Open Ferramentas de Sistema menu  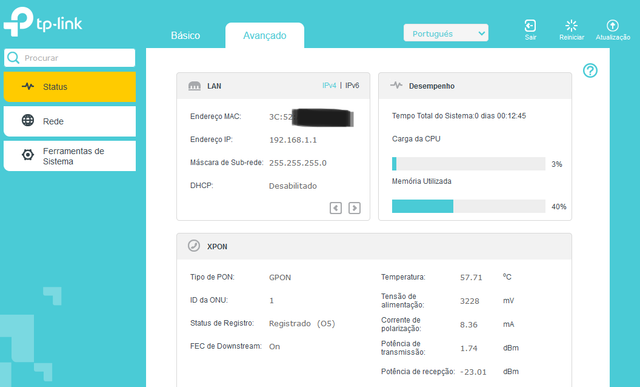[70, 156]
